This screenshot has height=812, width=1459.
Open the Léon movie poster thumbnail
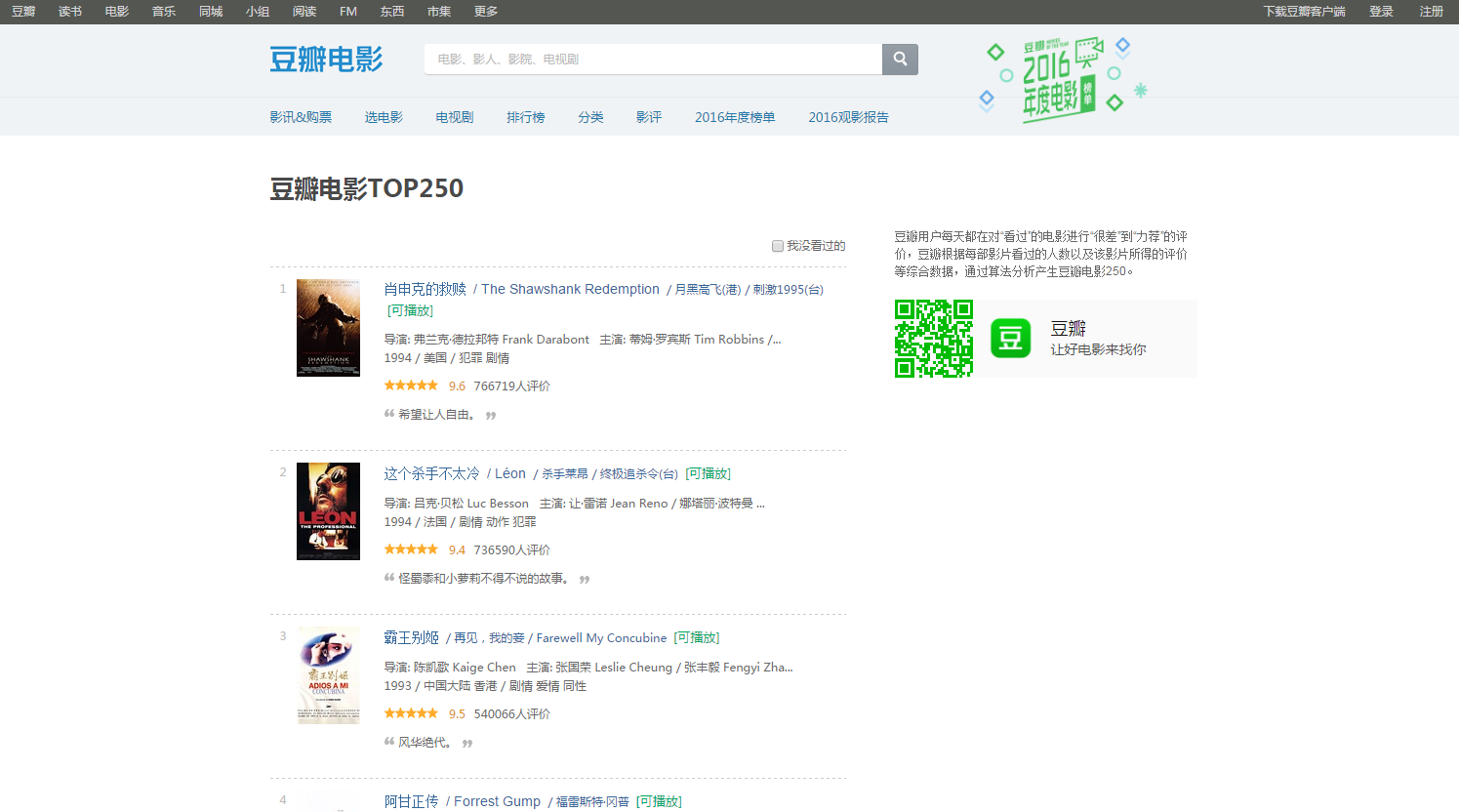(328, 511)
